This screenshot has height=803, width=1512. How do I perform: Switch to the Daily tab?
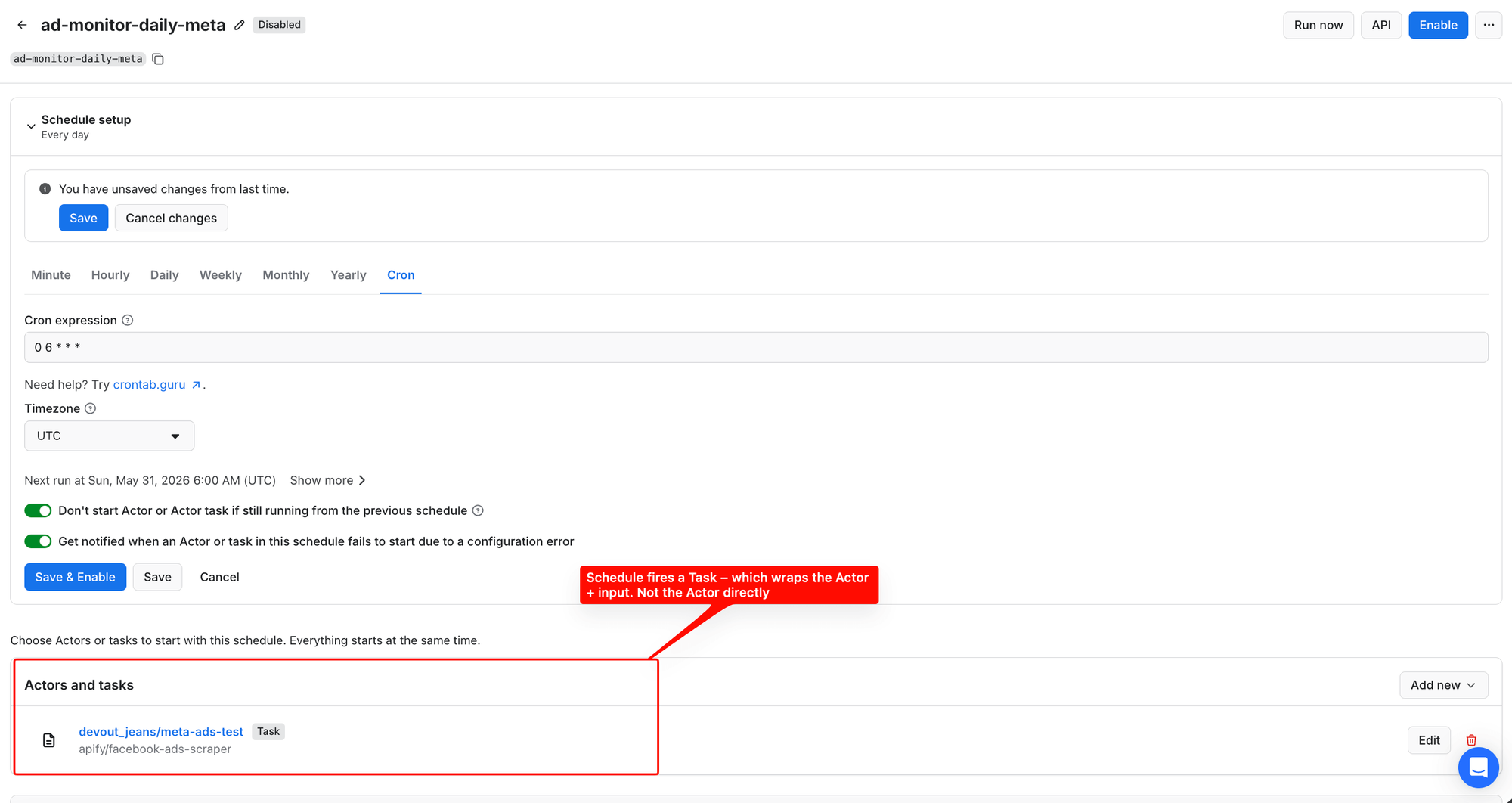point(164,275)
